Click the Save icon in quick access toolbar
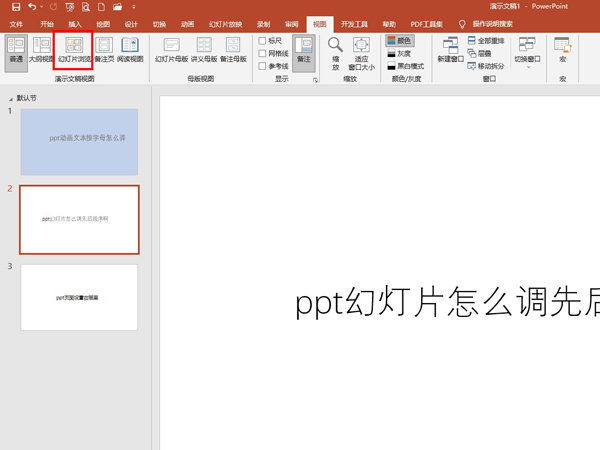Image resolution: width=600 pixels, height=450 pixels. [16, 7]
